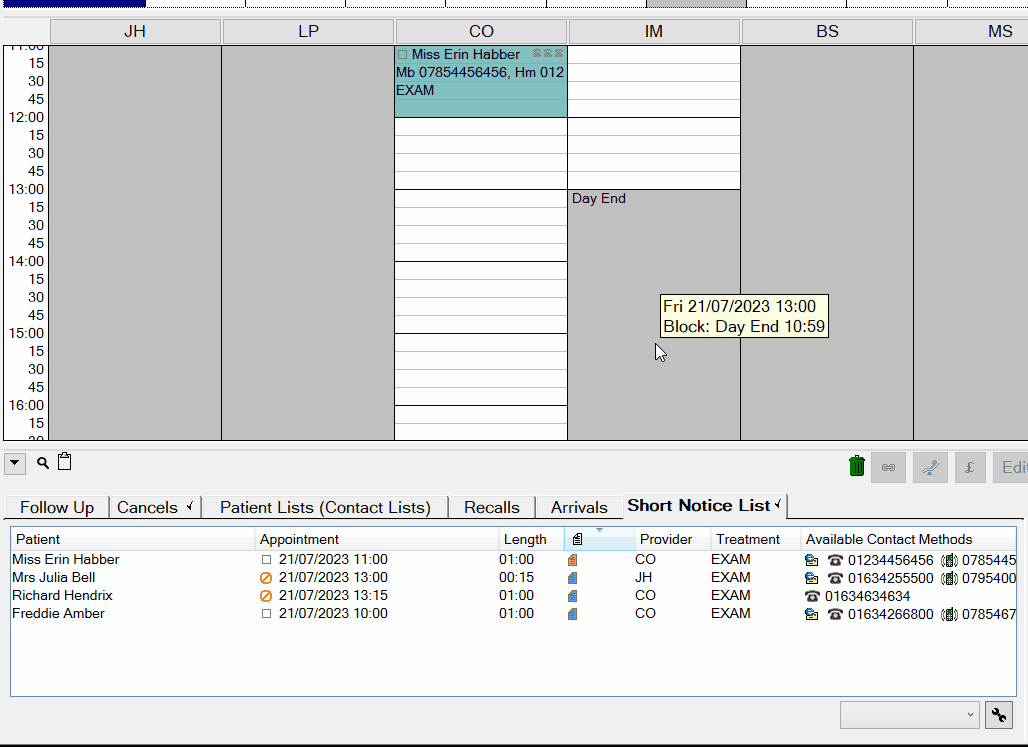
Task: Click the clipboard icon beside the search icon
Action: click(65, 462)
